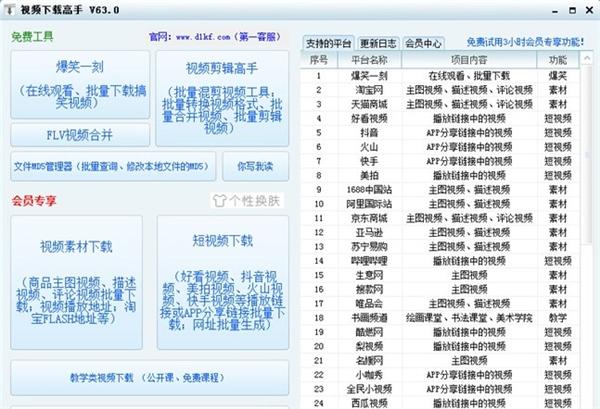600x409 pixels.
Task: Select the 哔哩哔哩 row
Action: 440,261
